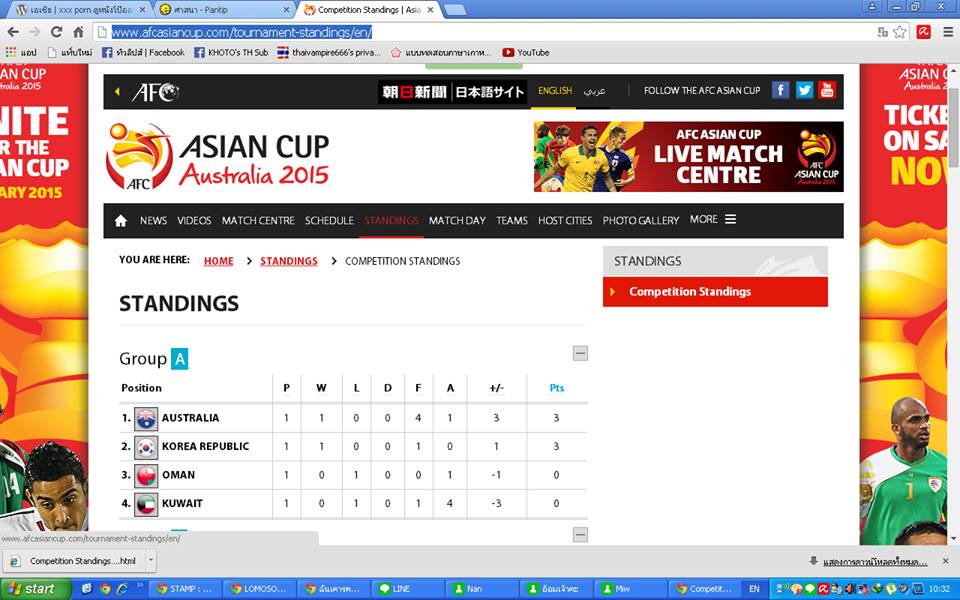Expand the MORE navigation menu
Screen dimensions: 960x600
(713, 219)
